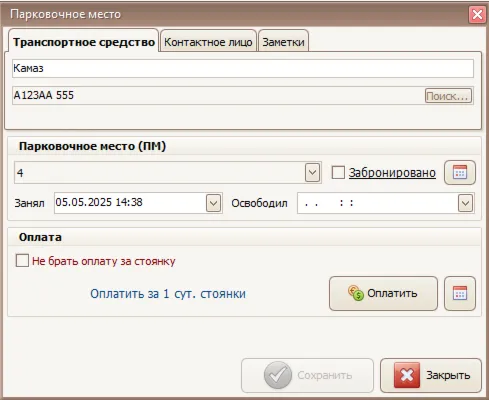Switch to the Заметки tab

coord(283,42)
